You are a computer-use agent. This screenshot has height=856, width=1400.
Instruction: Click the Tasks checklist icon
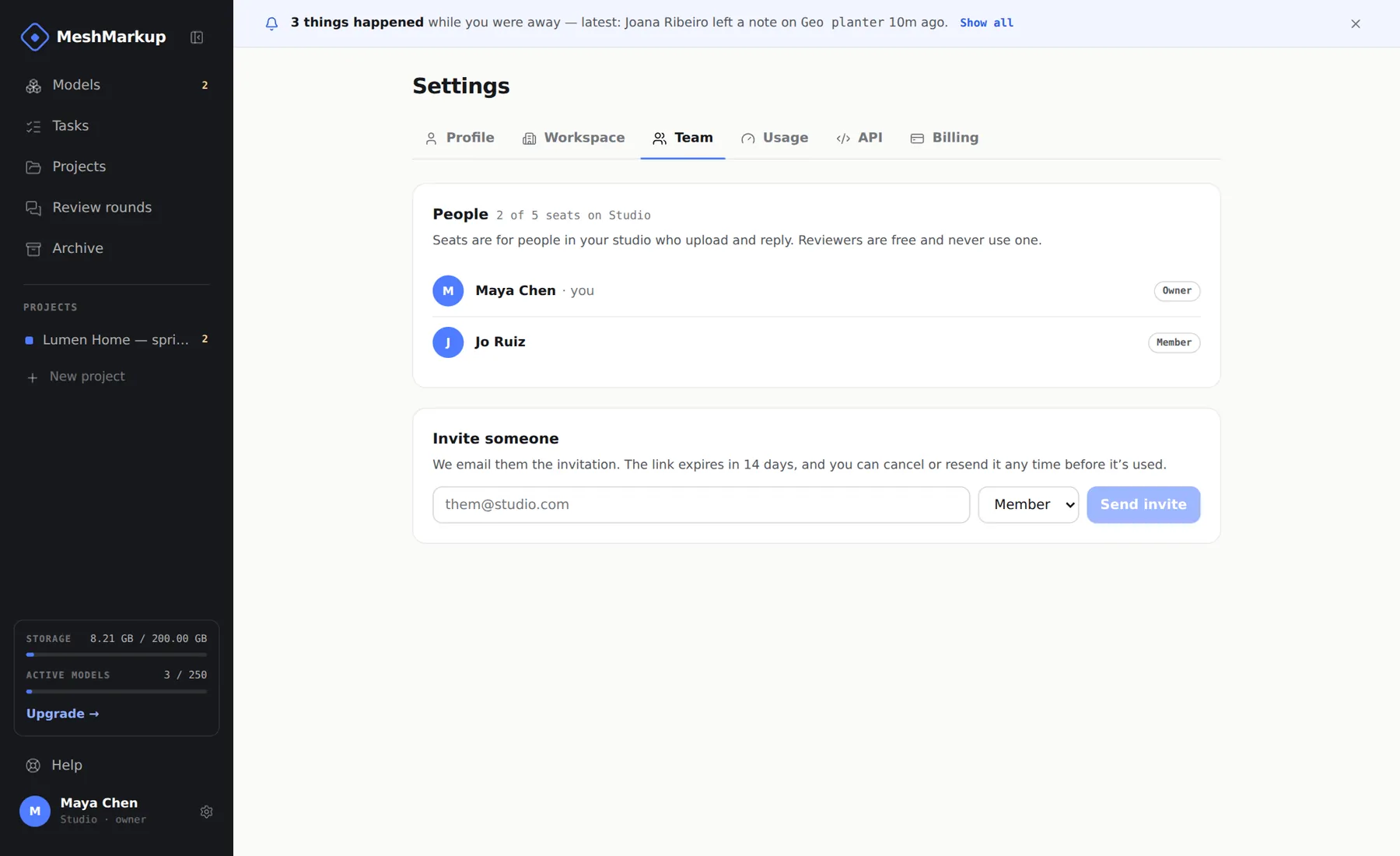pyautogui.click(x=33, y=126)
